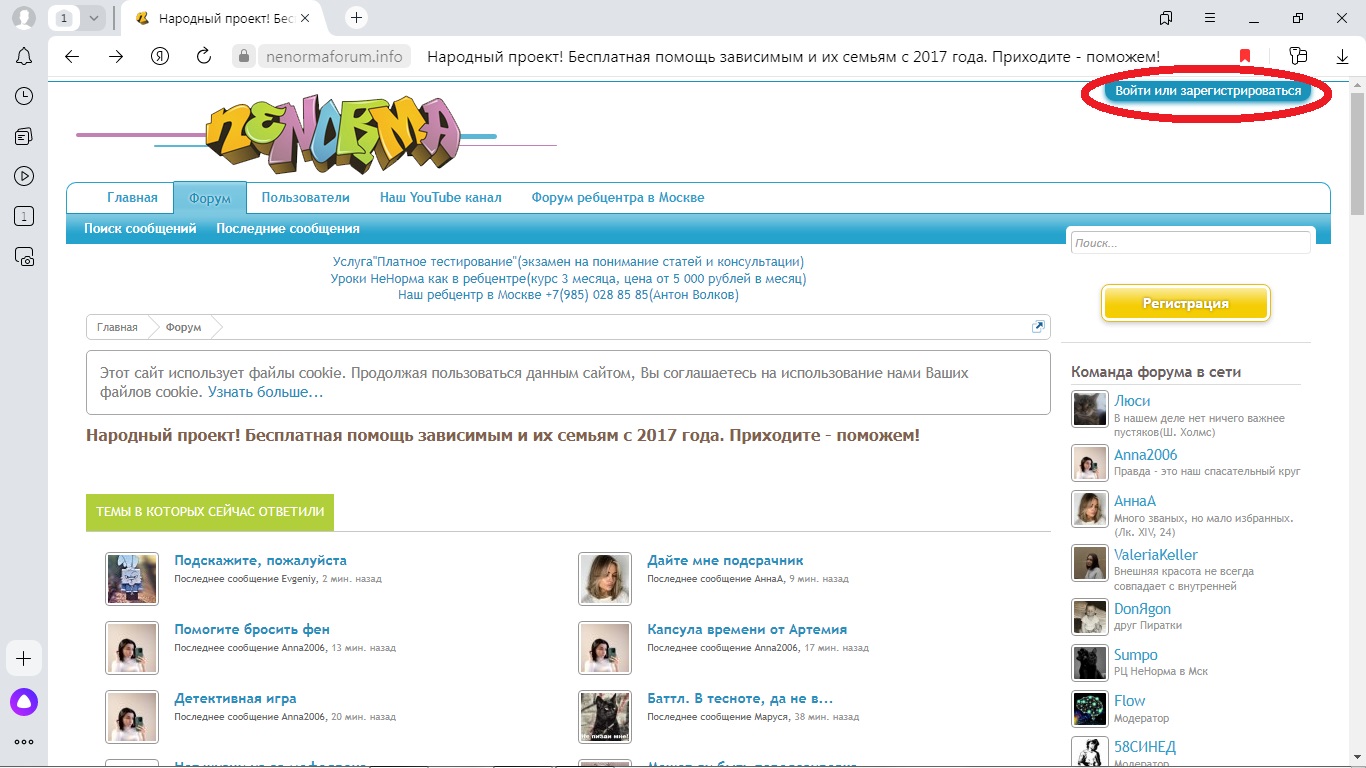Open the Помогите бросить фен thread
The width and height of the screenshot is (1366, 768).
(252, 629)
